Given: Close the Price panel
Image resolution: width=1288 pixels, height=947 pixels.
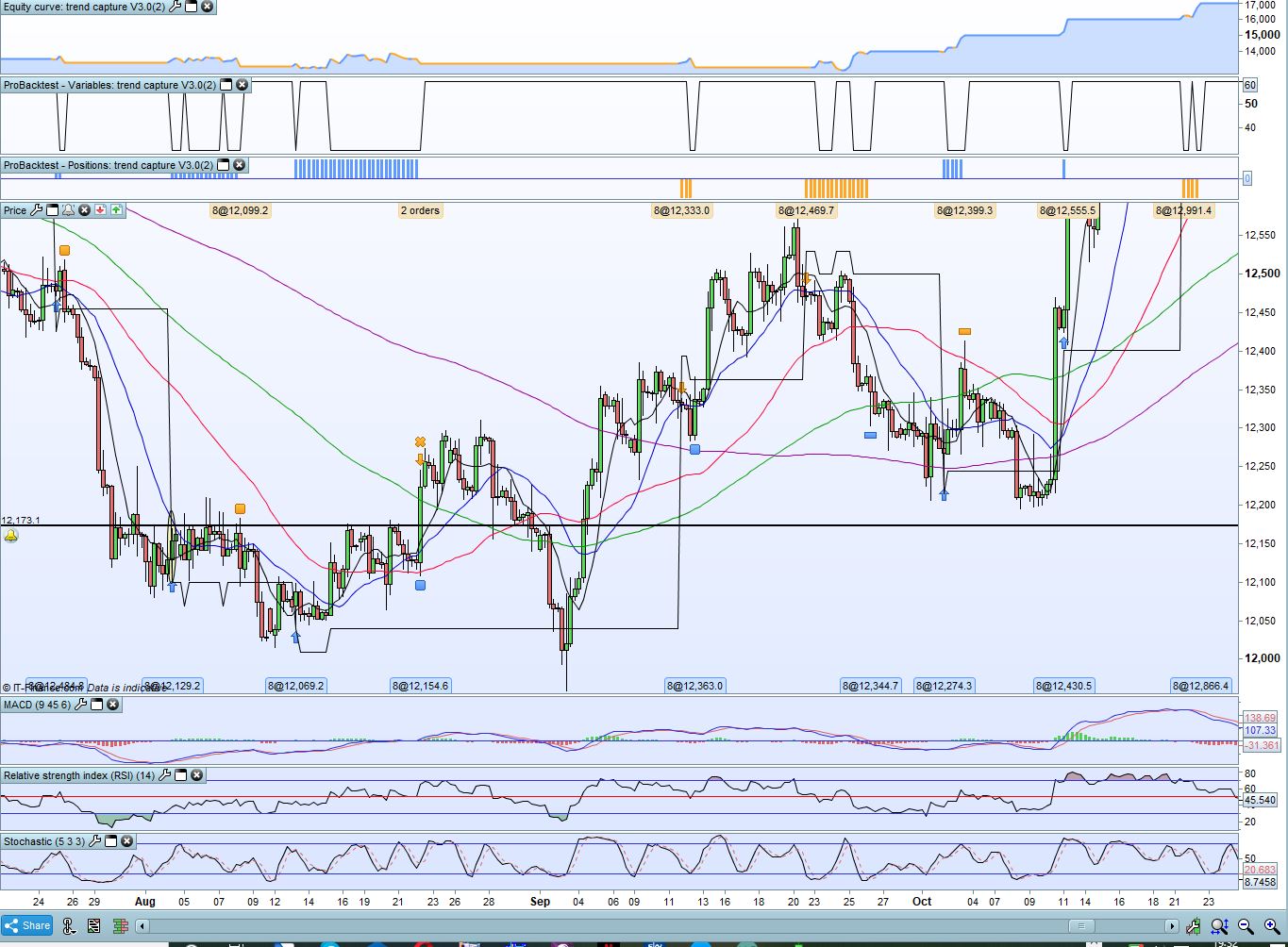Looking at the screenshot, I should click(x=84, y=210).
